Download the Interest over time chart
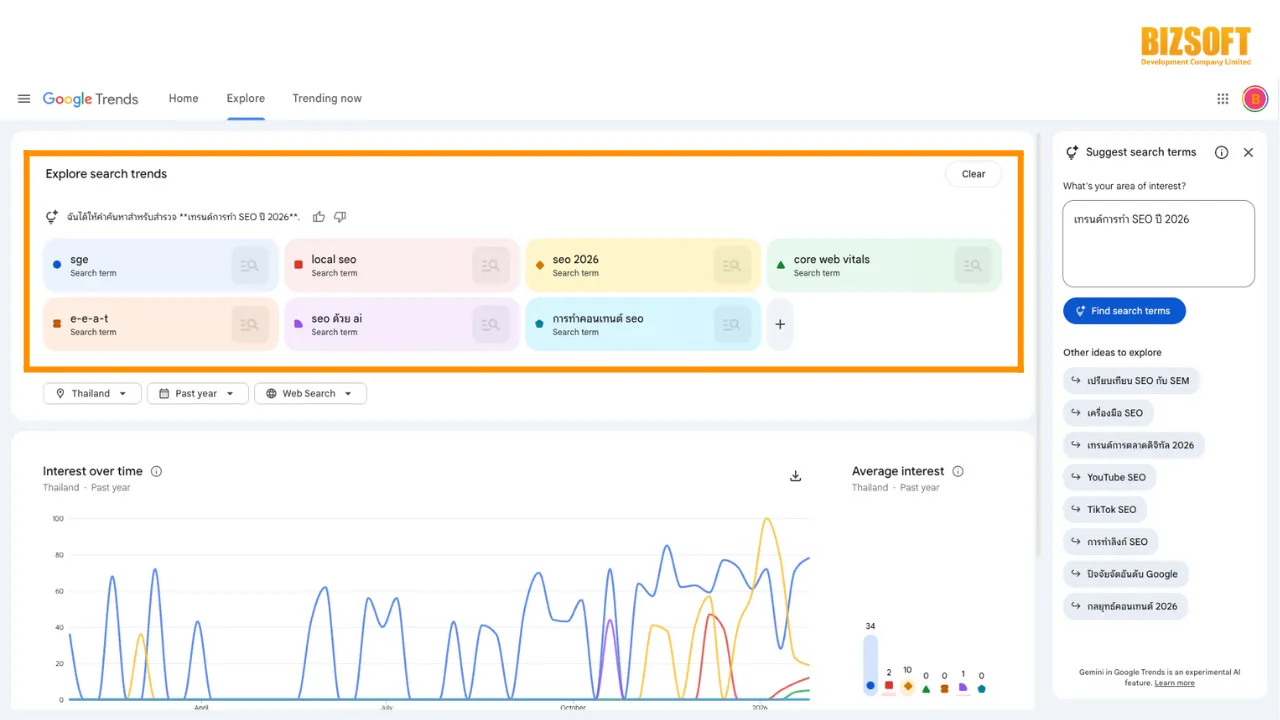 [795, 476]
